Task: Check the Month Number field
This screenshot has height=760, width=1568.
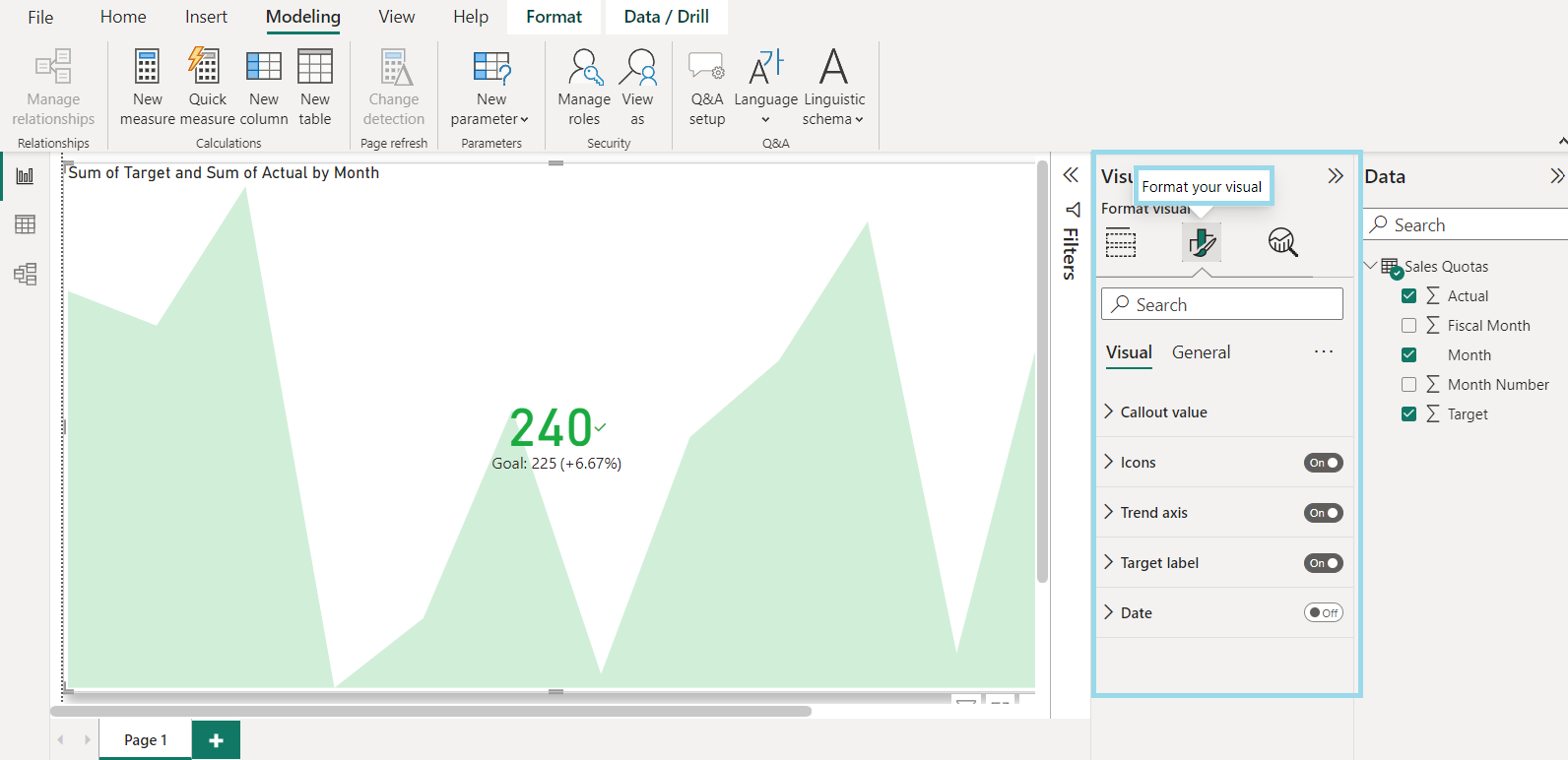Action: click(1408, 384)
